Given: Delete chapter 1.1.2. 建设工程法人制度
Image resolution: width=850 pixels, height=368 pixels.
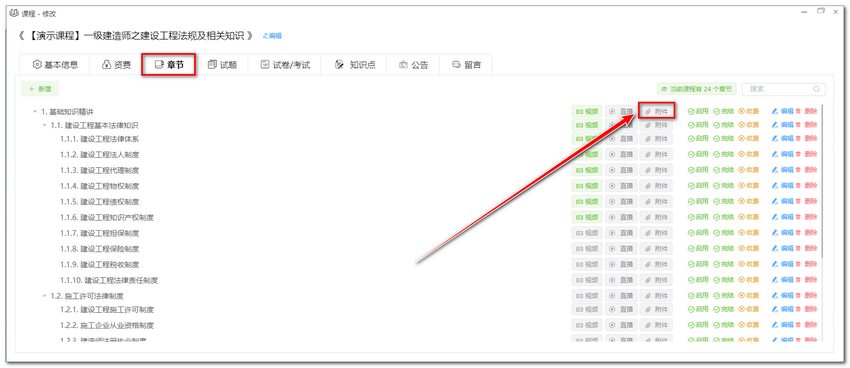Looking at the screenshot, I should (x=806, y=154).
